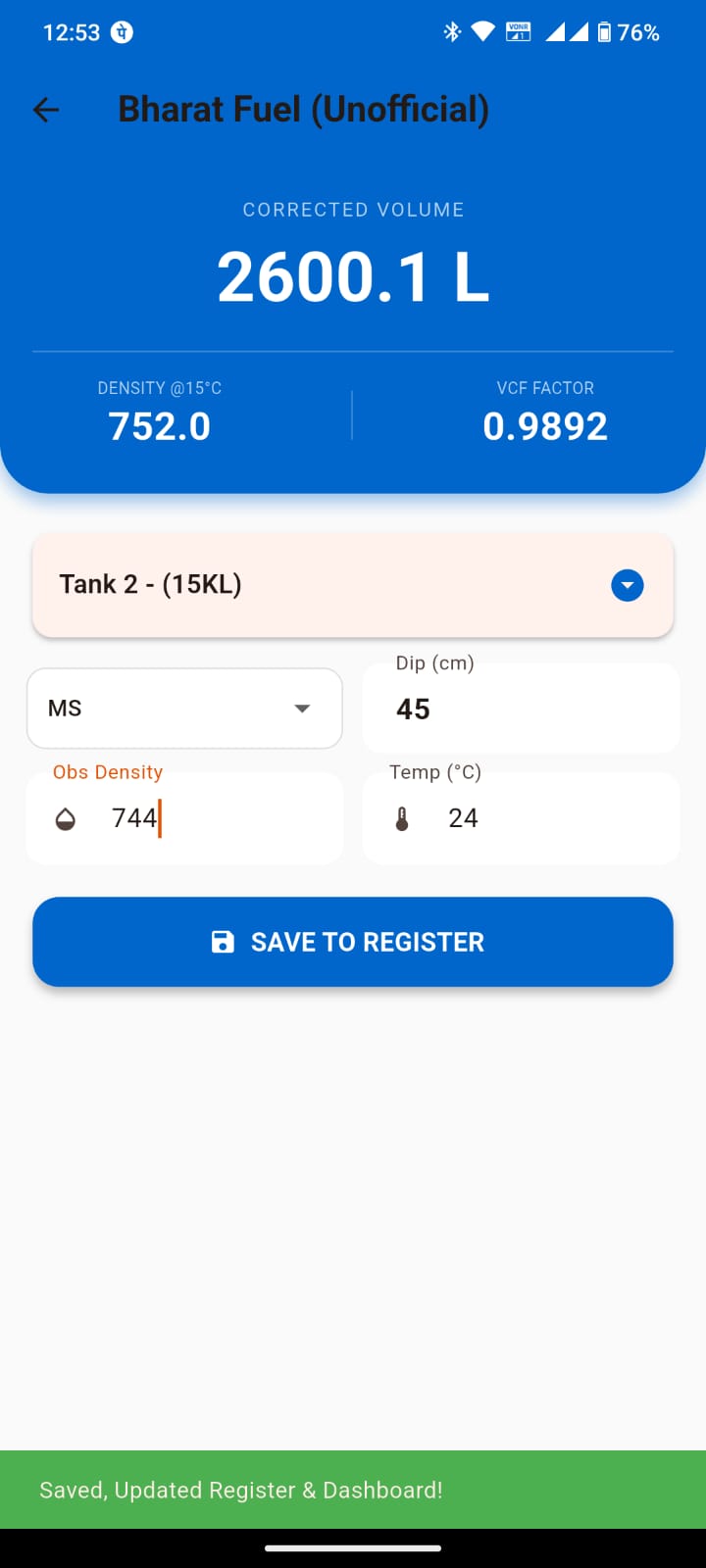Click the floppy disk save icon
This screenshot has height=1568, width=706.
point(223,942)
